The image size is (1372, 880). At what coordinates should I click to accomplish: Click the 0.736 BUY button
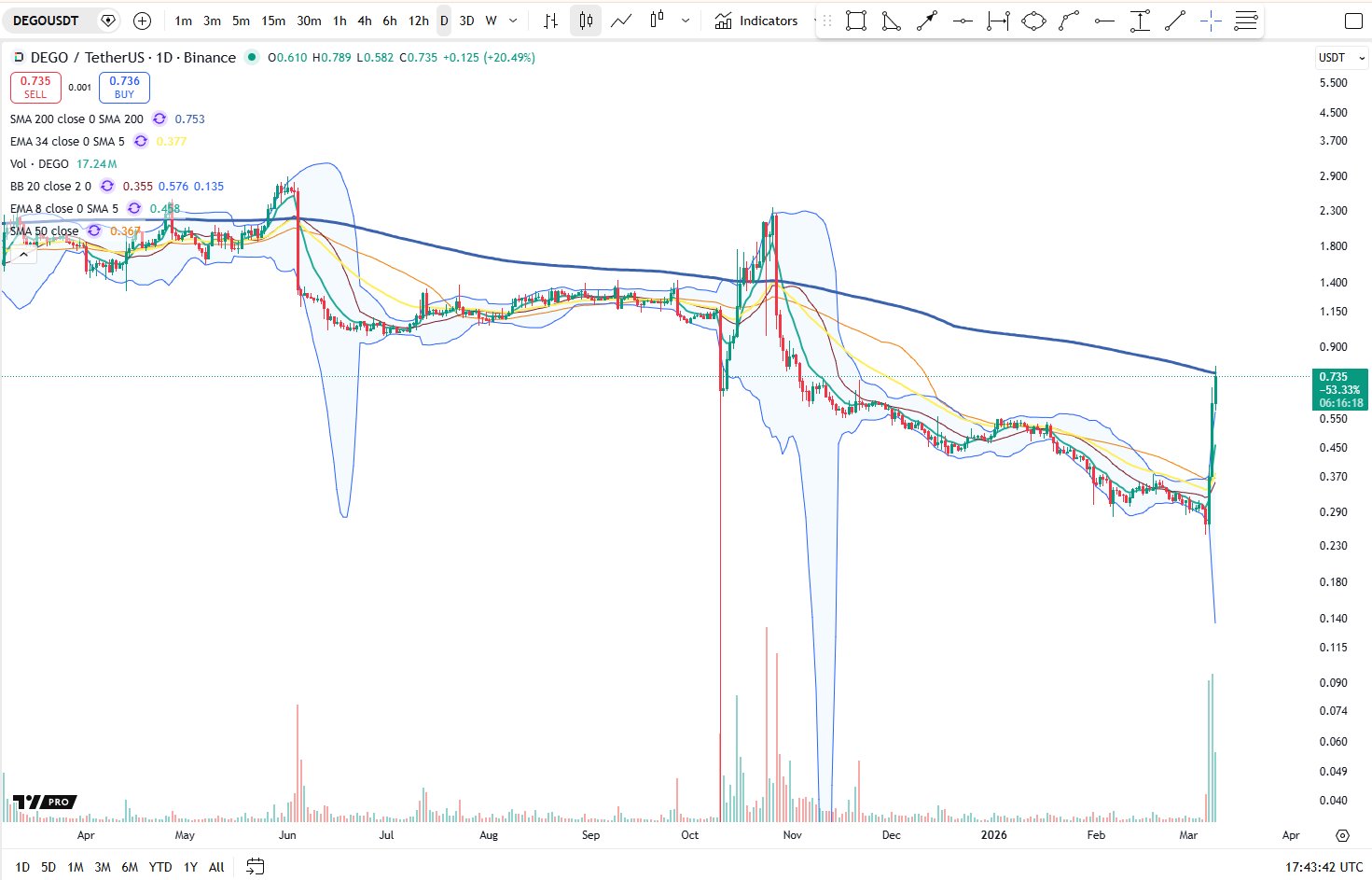[124, 87]
